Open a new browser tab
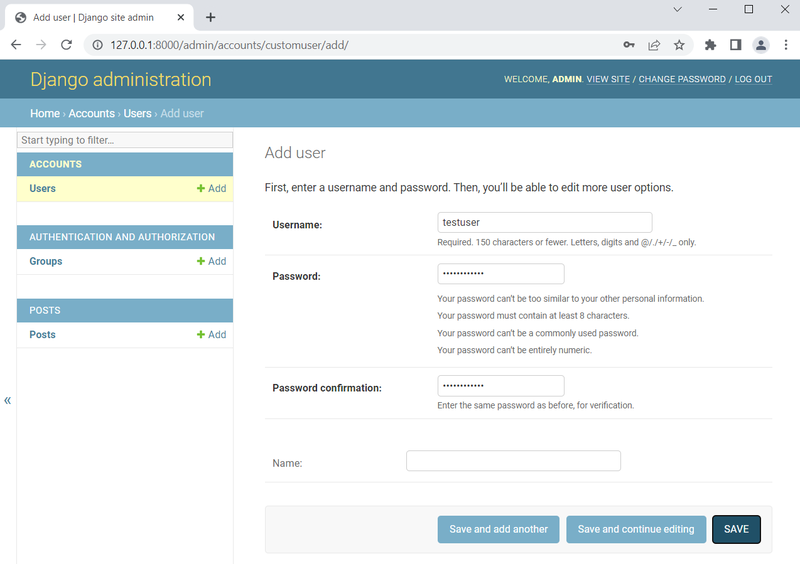The image size is (800, 564). tap(210, 17)
